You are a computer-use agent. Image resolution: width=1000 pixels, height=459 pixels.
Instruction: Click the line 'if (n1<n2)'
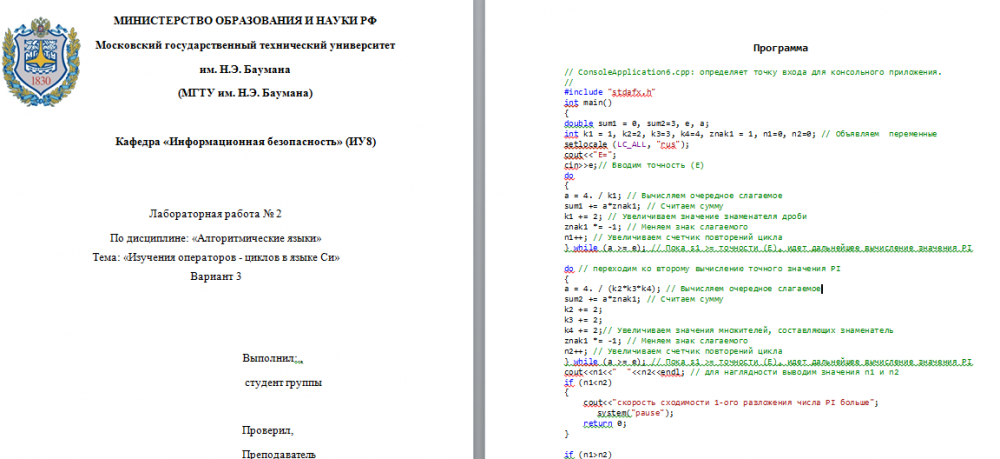(x=587, y=382)
